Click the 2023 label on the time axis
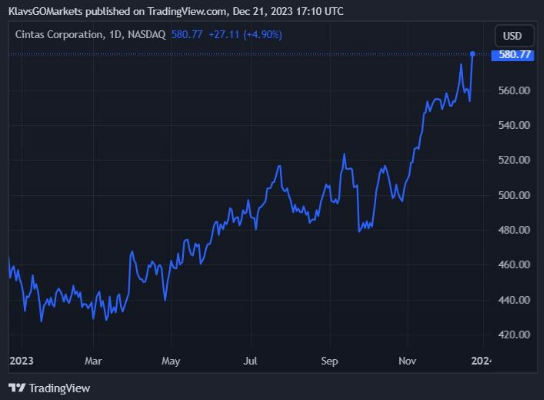This screenshot has width=544, height=400. coord(22,361)
